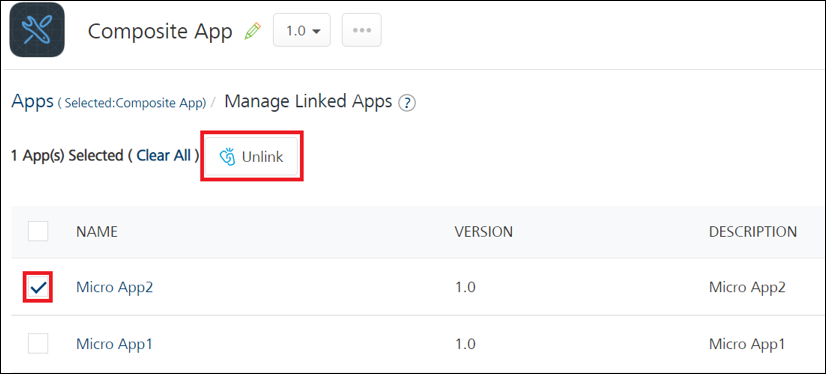Toggle the select-all header checkbox
826x374 pixels.
(38, 231)
